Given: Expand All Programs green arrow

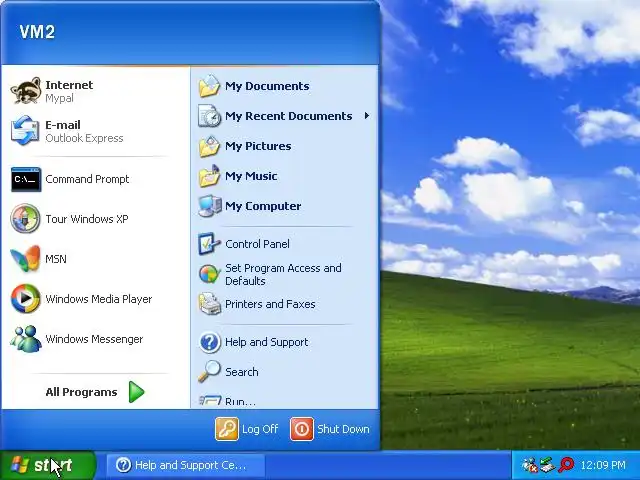Looking at the screenshot, I should coord(137,392).
